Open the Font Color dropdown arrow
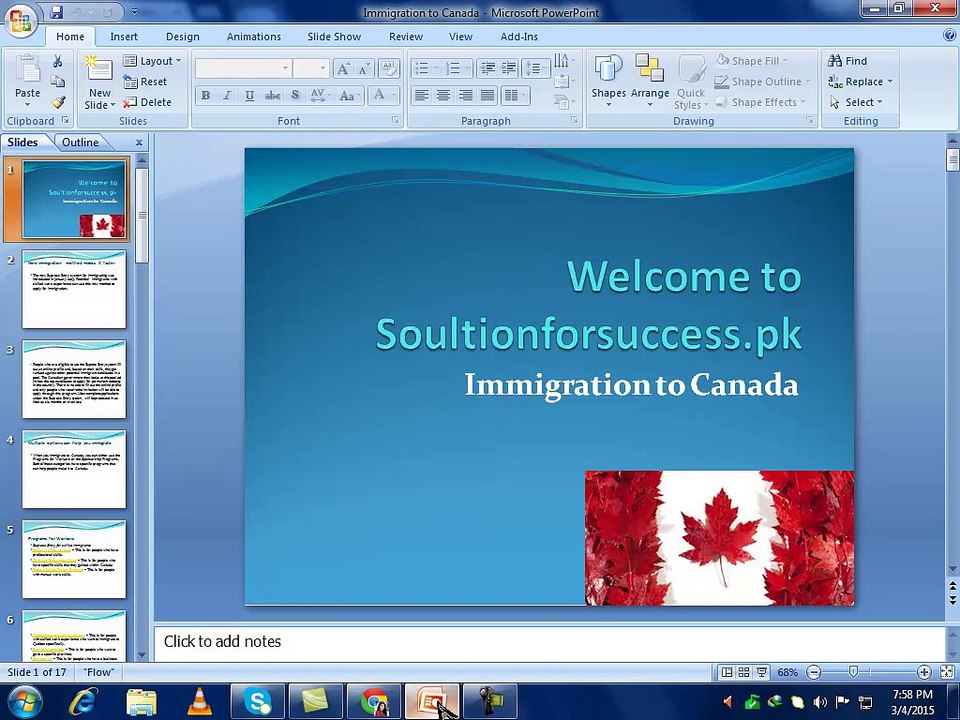 click(x=394, y=96)
